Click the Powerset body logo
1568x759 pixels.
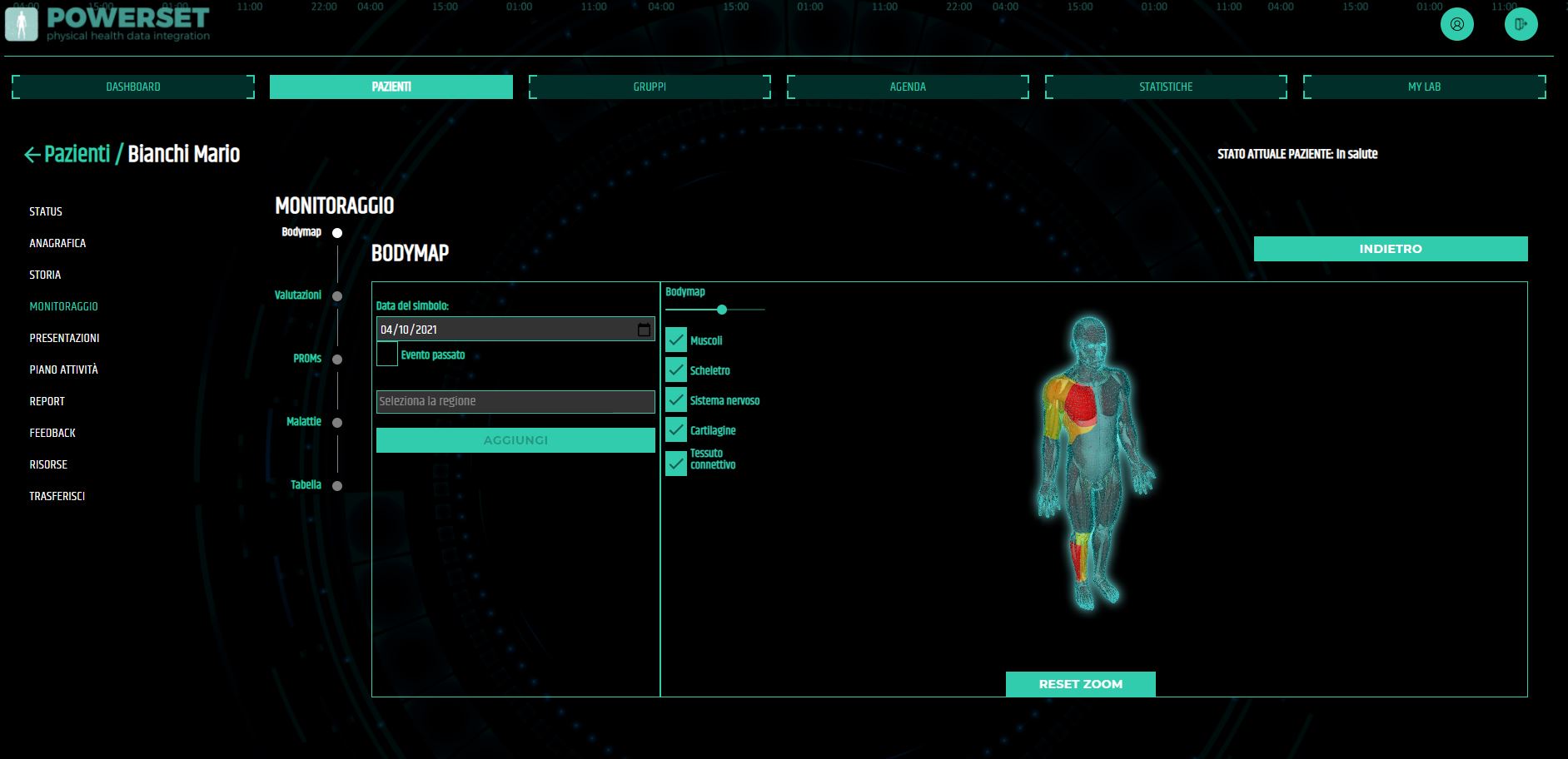click(x=21, y=22)
